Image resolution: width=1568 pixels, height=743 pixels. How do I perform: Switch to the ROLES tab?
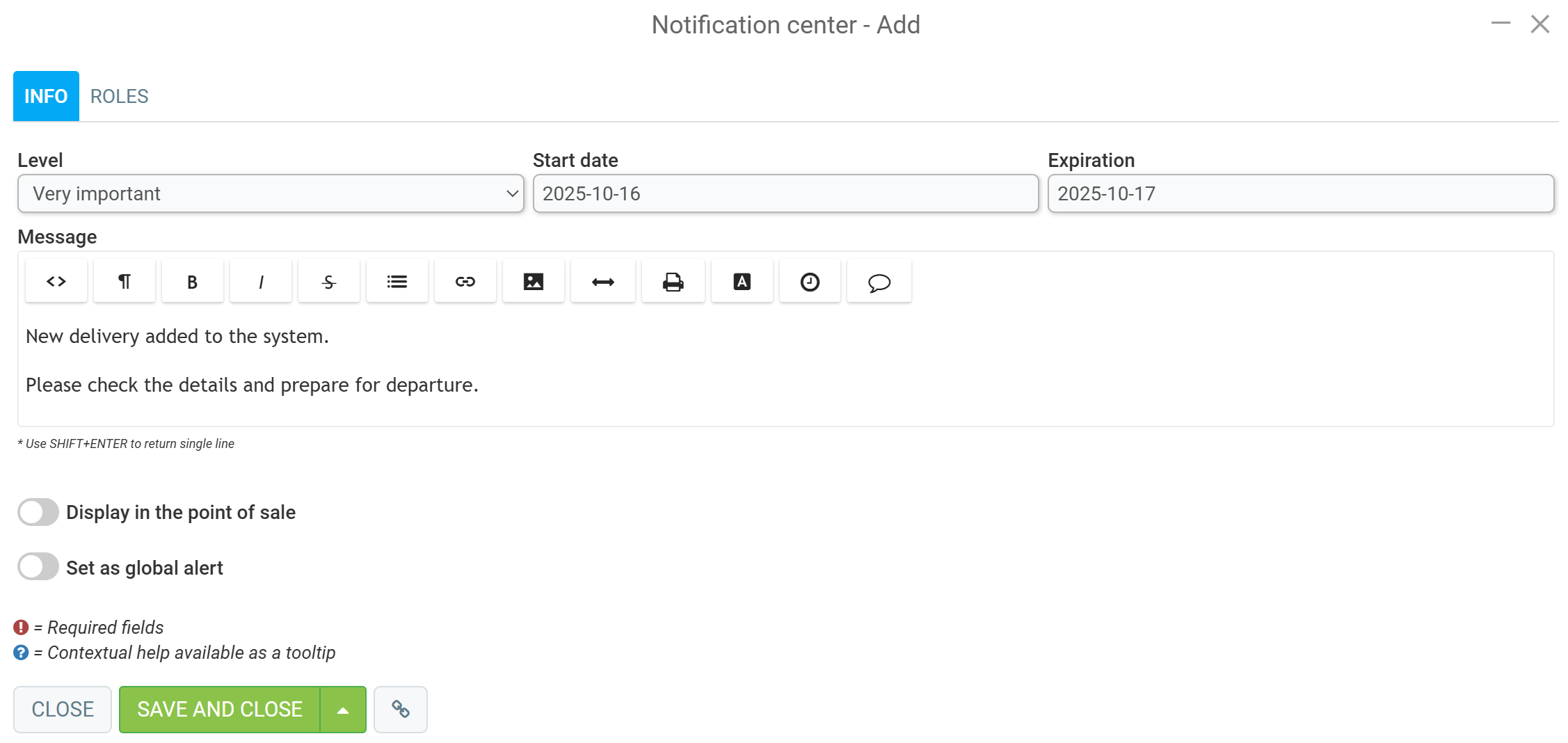120,96
